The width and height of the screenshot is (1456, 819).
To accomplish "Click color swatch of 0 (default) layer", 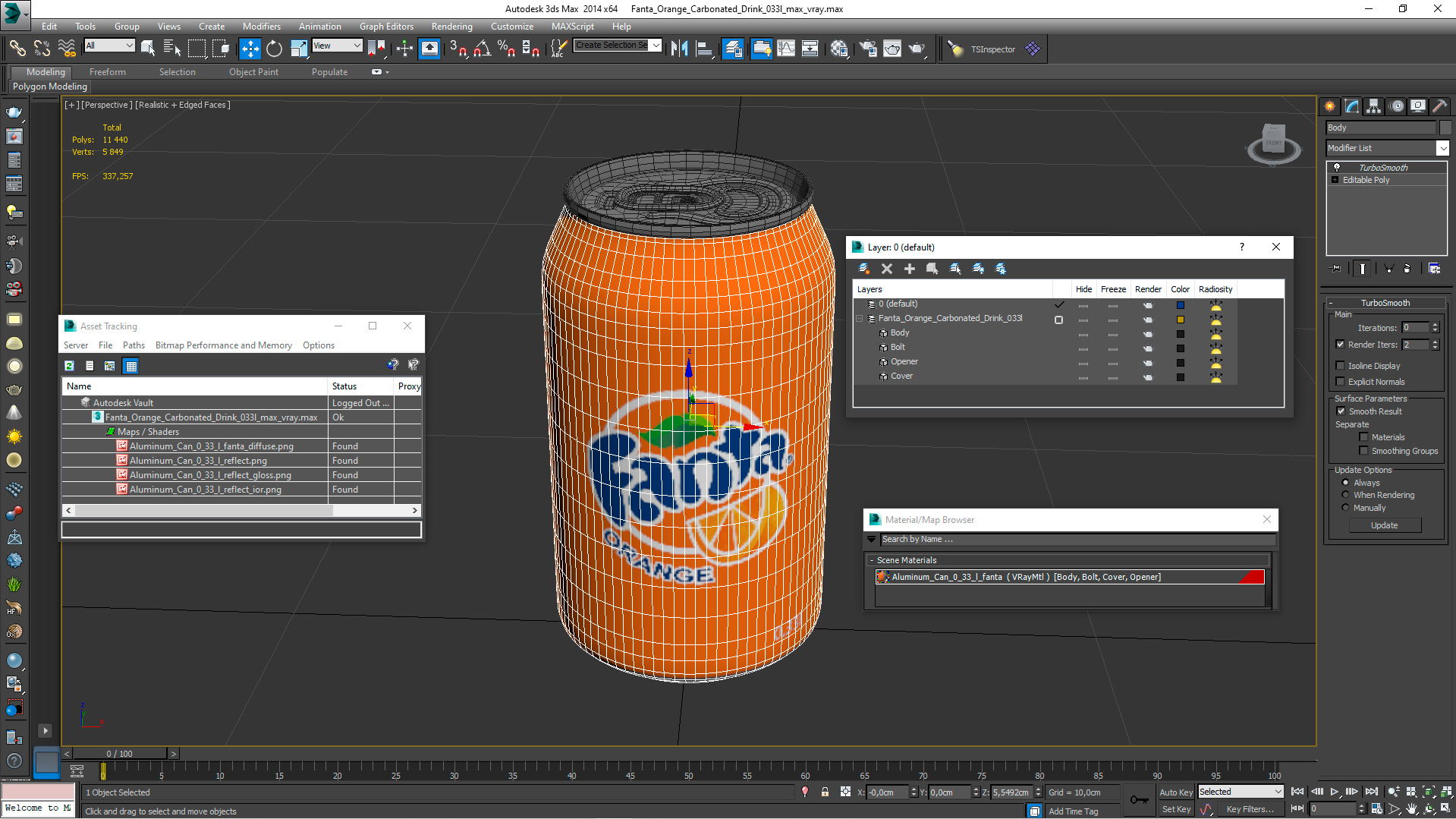I will pos(1180,305).
